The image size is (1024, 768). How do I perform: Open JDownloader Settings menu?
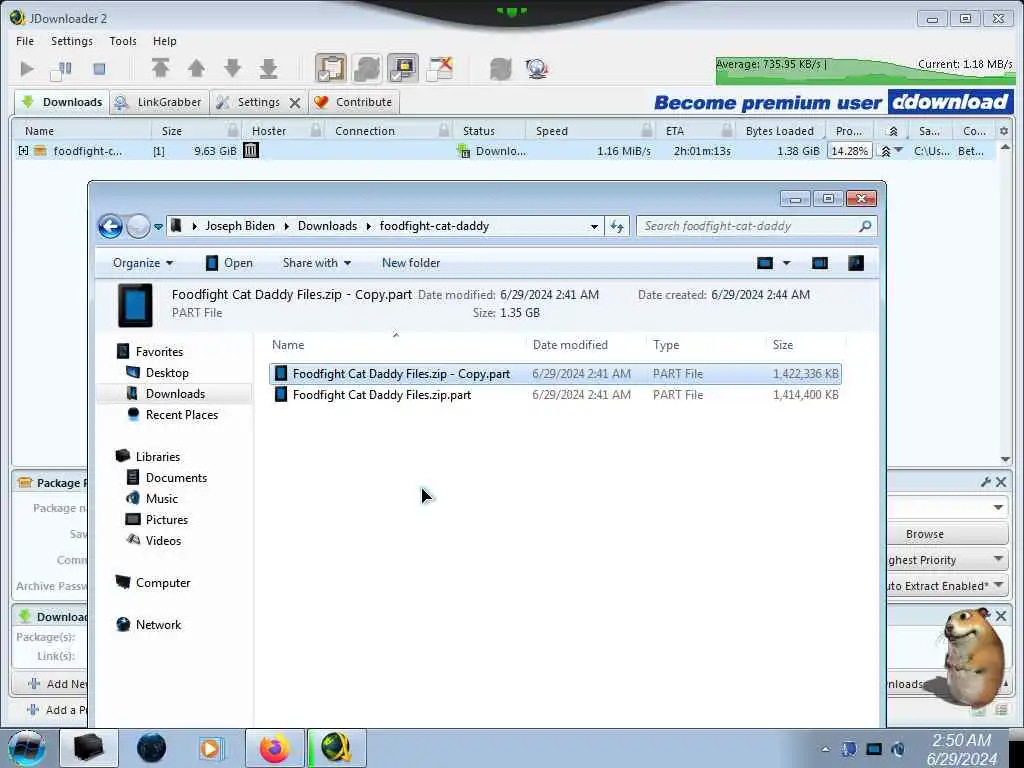pyautogui.click(x=72, y=40)
